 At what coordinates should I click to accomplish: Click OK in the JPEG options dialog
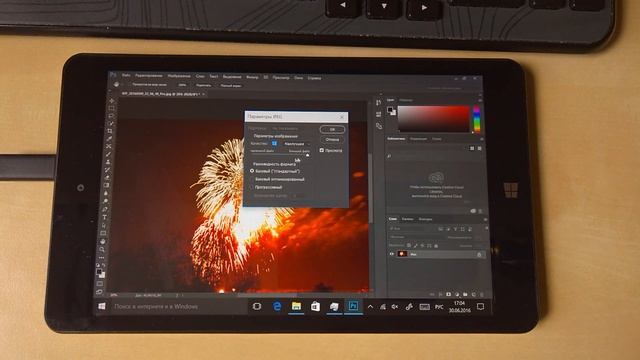tap(332, 129)
